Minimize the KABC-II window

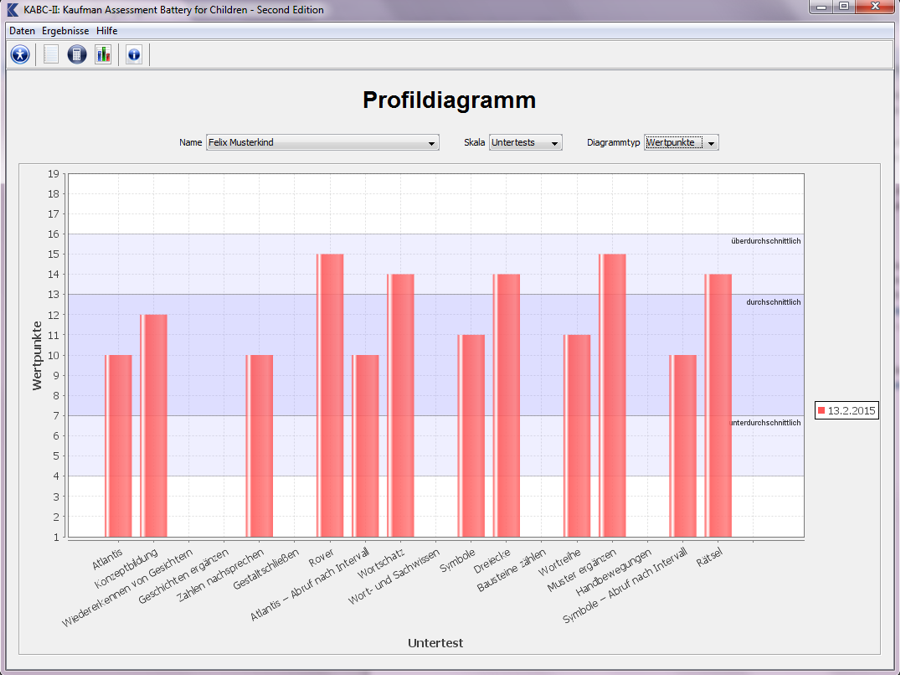tap(822, 8)
